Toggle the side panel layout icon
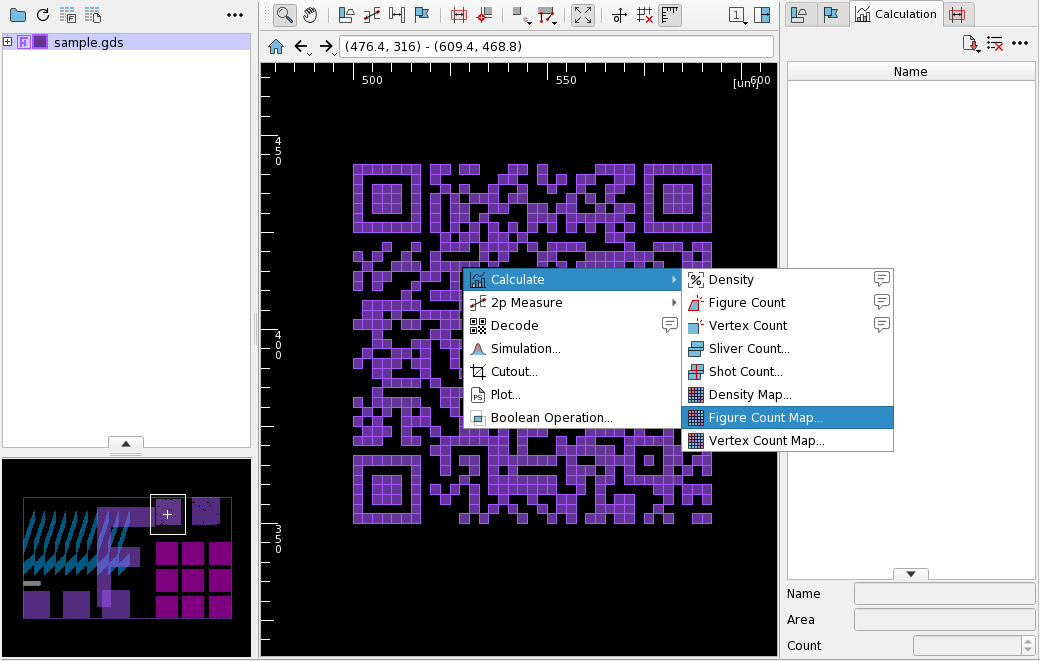 (763, 15)
